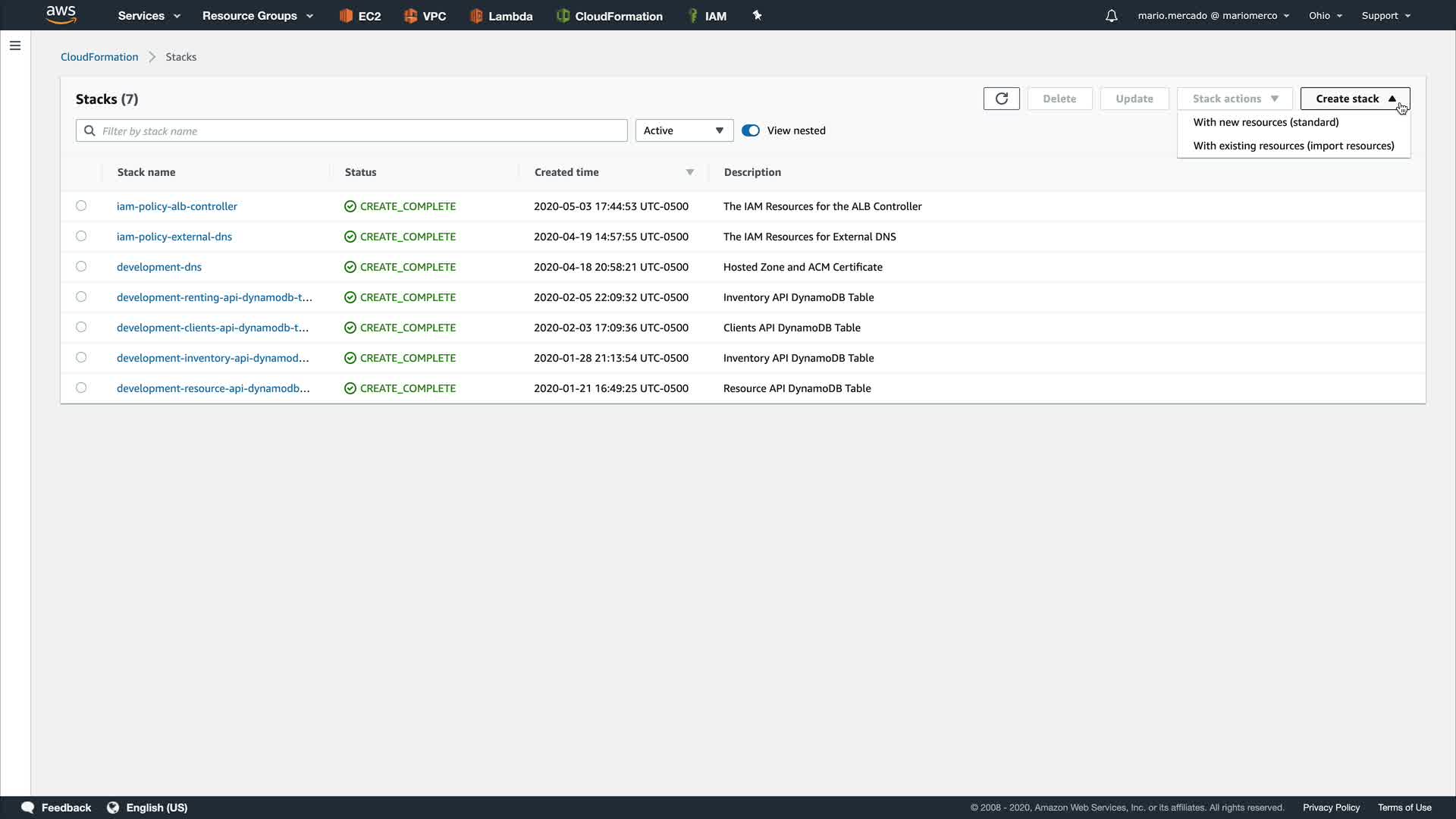Screen dimensions: 1456x819
Task: Open the hamburger side navigation menu
Action: [x=15, y=45]
